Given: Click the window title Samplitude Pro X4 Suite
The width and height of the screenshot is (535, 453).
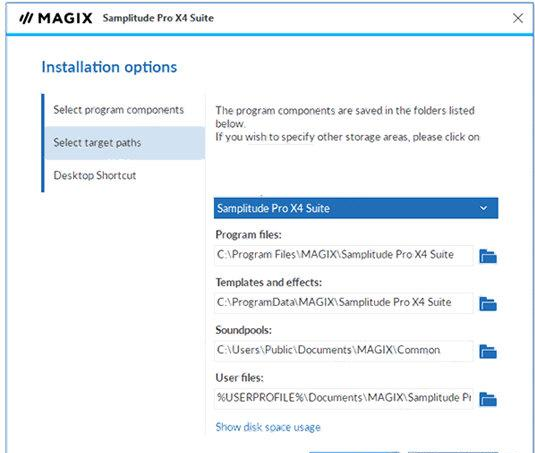Looking at the screenshot, I should click(x=158, y=18).
